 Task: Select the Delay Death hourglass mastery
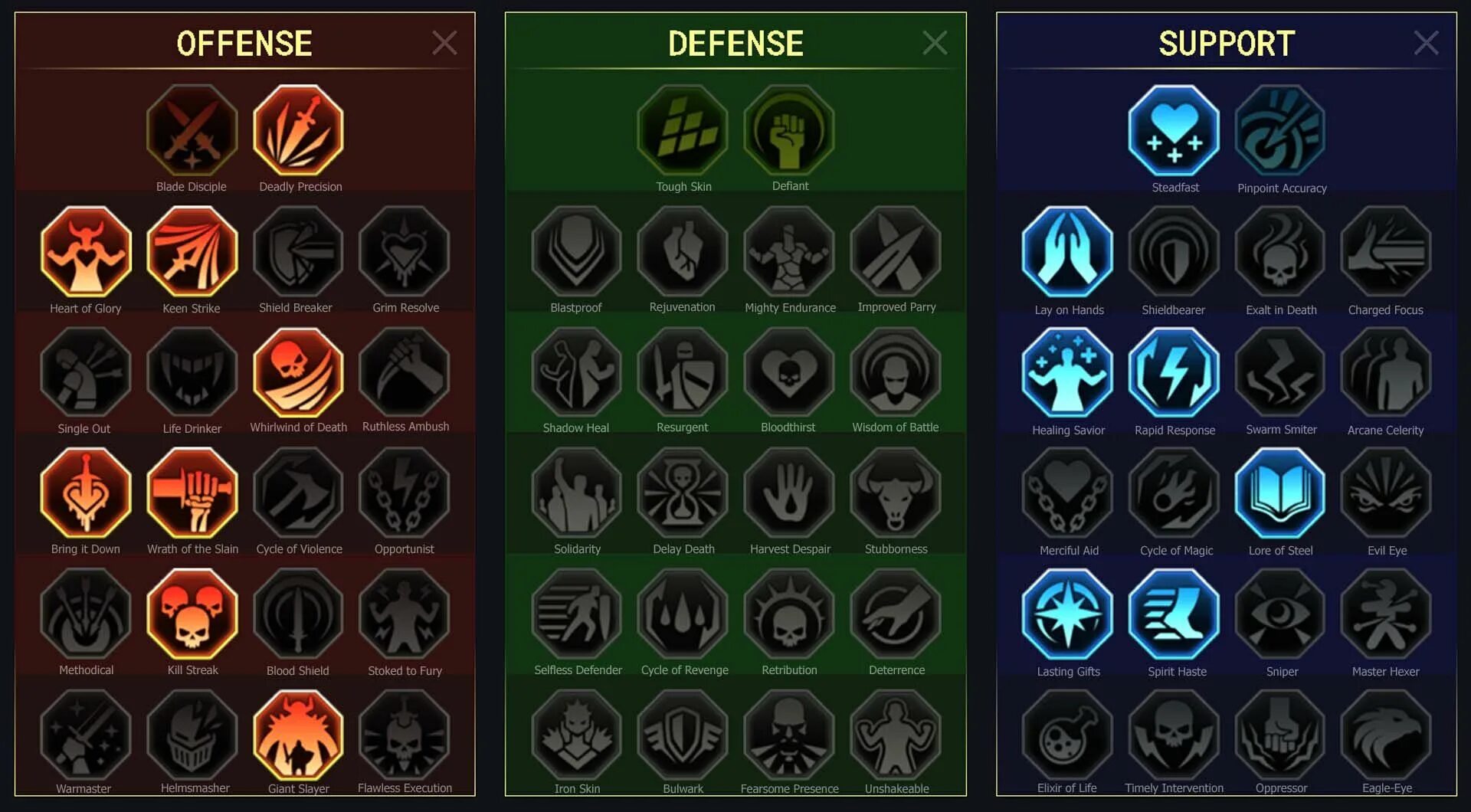pos(683,494)
